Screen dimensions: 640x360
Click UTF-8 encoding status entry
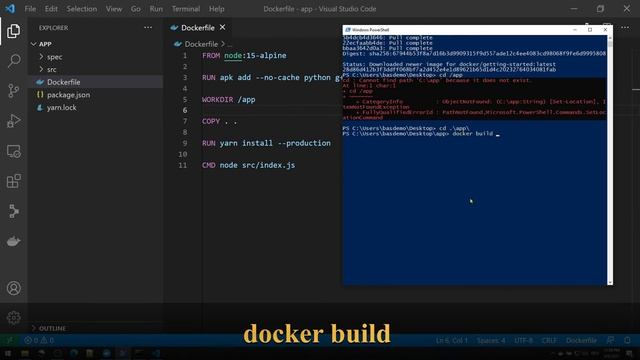click(523, 340)
